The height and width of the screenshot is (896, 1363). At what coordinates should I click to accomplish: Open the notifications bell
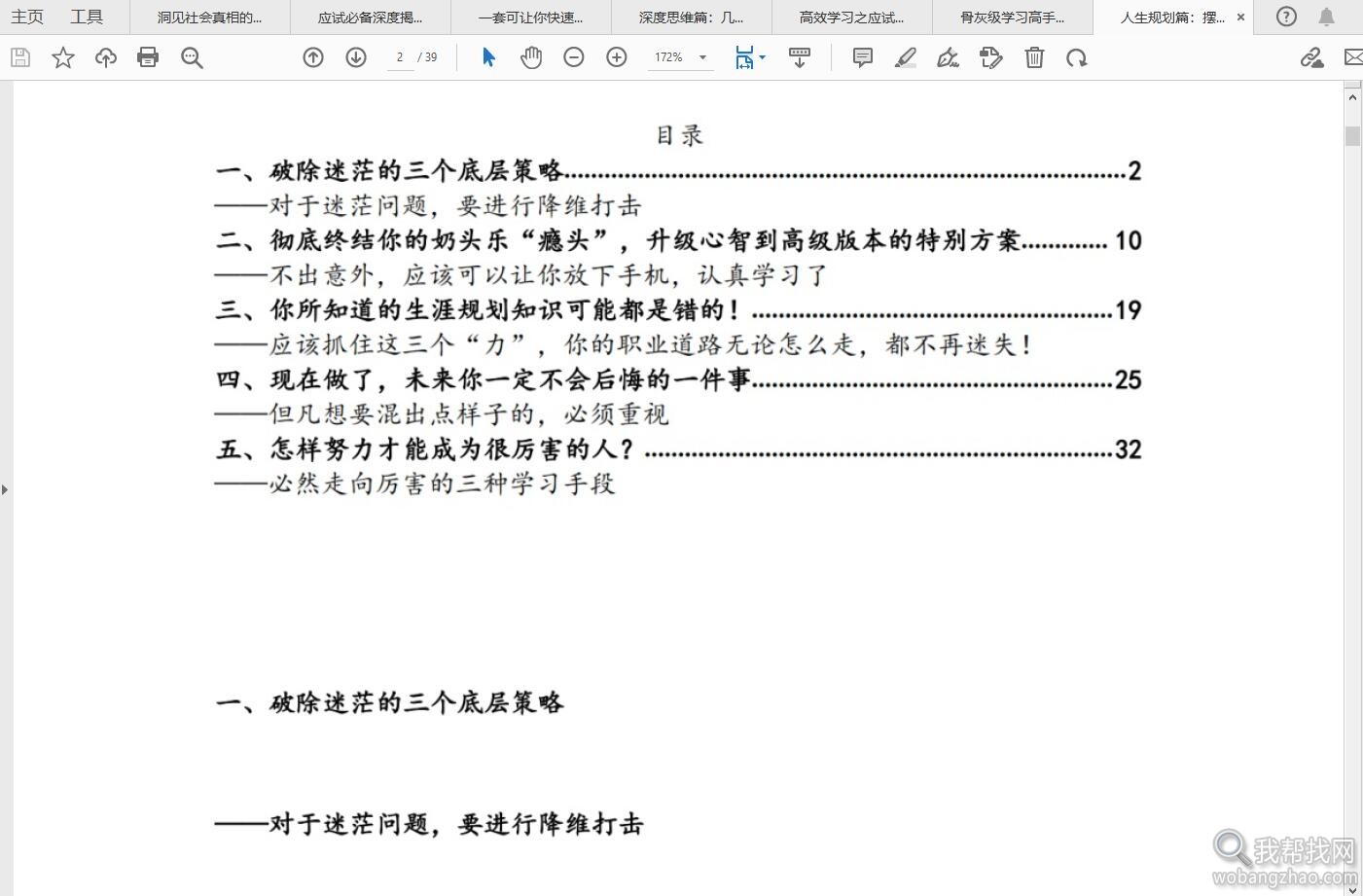(x=1326, y=17)
